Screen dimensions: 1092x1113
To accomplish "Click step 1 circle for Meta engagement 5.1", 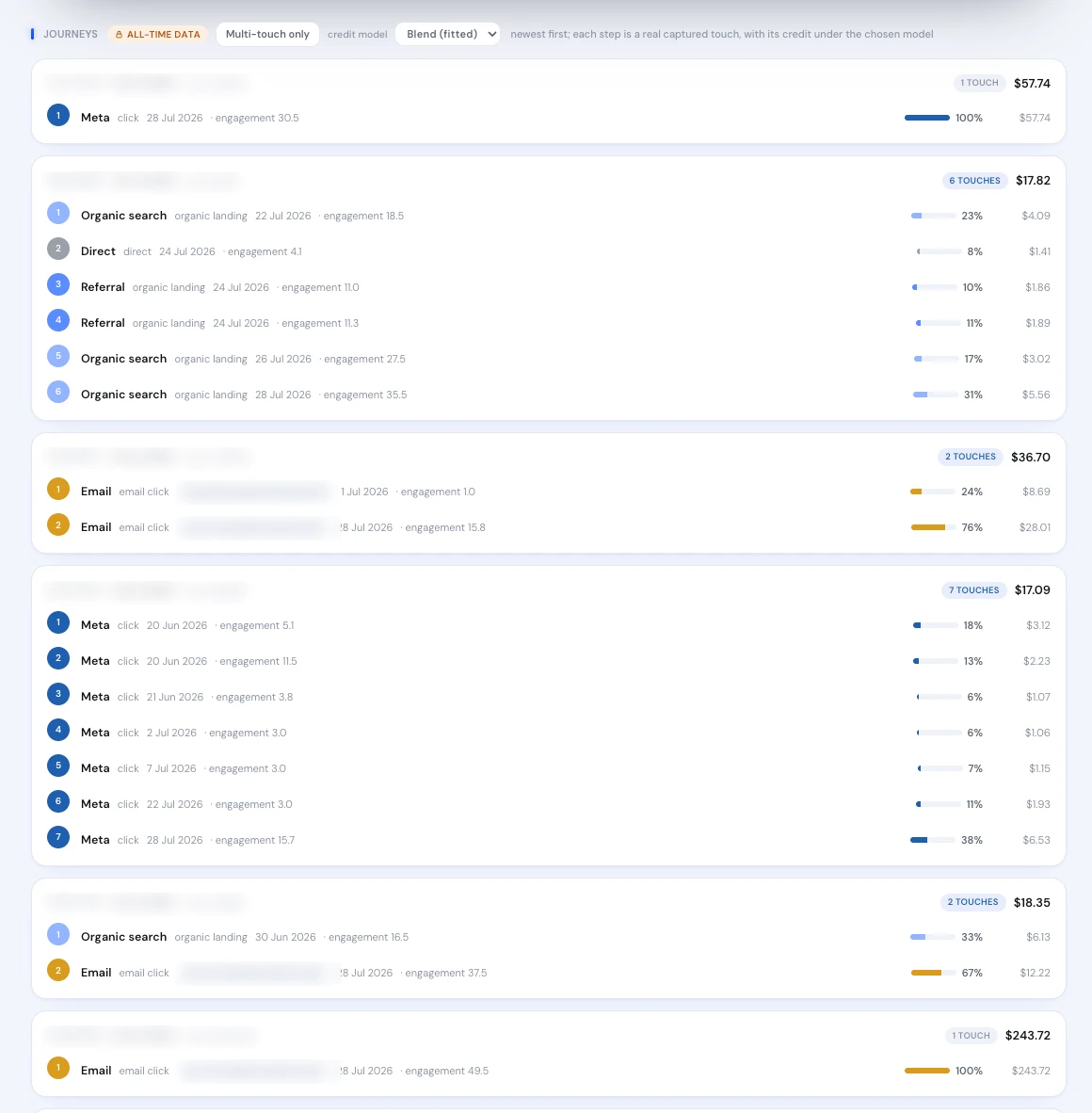I will click(58, 622).
